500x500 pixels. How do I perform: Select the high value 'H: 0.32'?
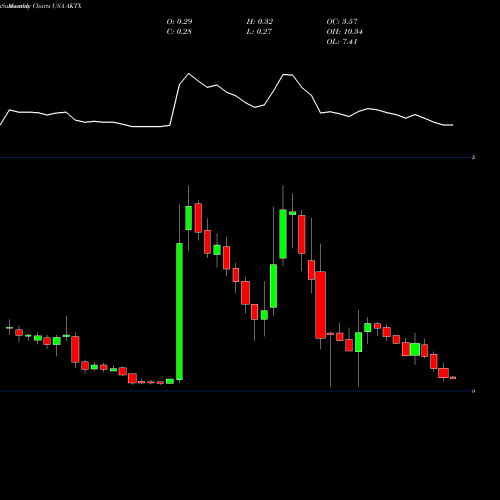point(260,22)
